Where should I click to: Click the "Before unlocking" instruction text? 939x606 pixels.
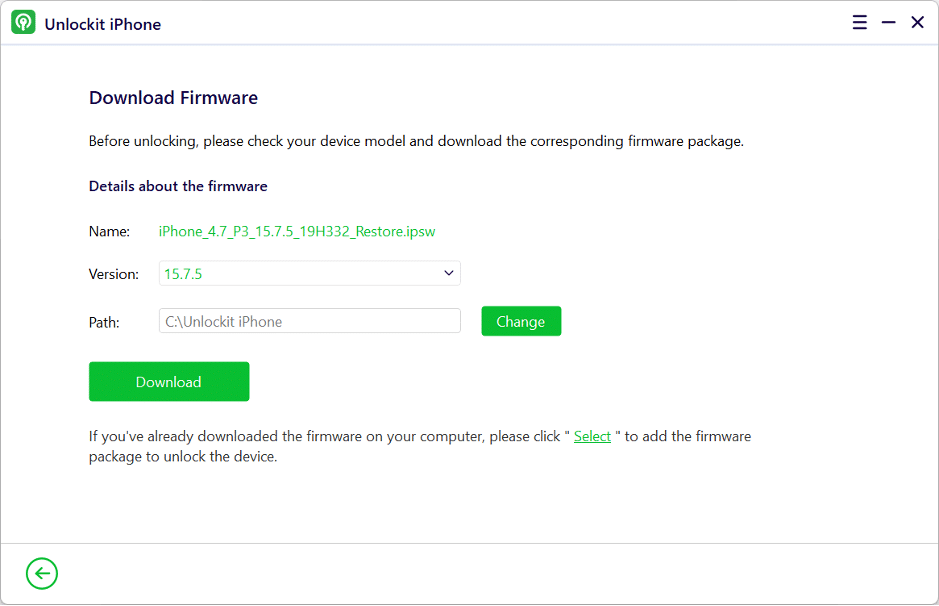pos(416,141)
